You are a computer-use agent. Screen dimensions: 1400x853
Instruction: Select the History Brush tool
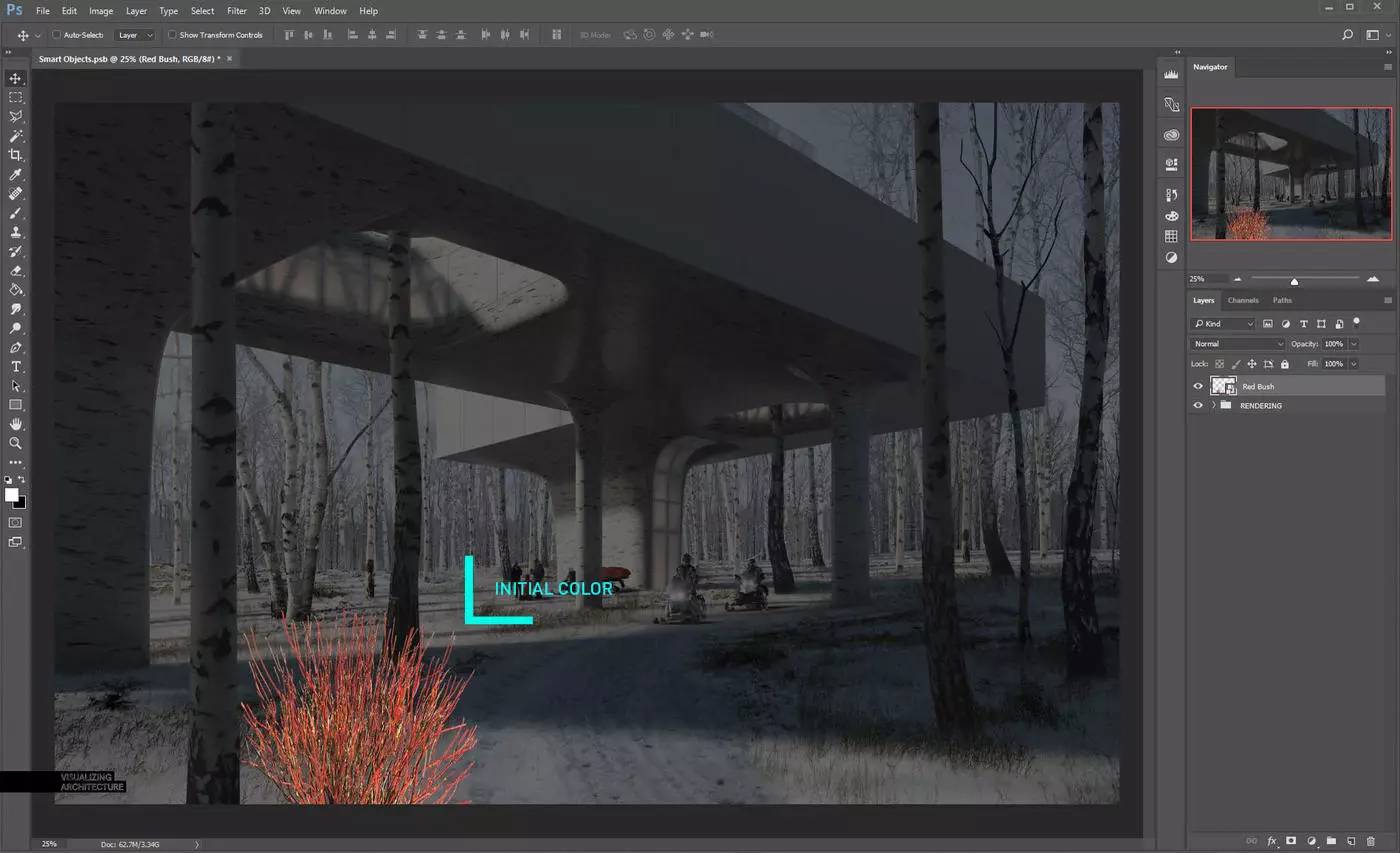tap(15, 252)
